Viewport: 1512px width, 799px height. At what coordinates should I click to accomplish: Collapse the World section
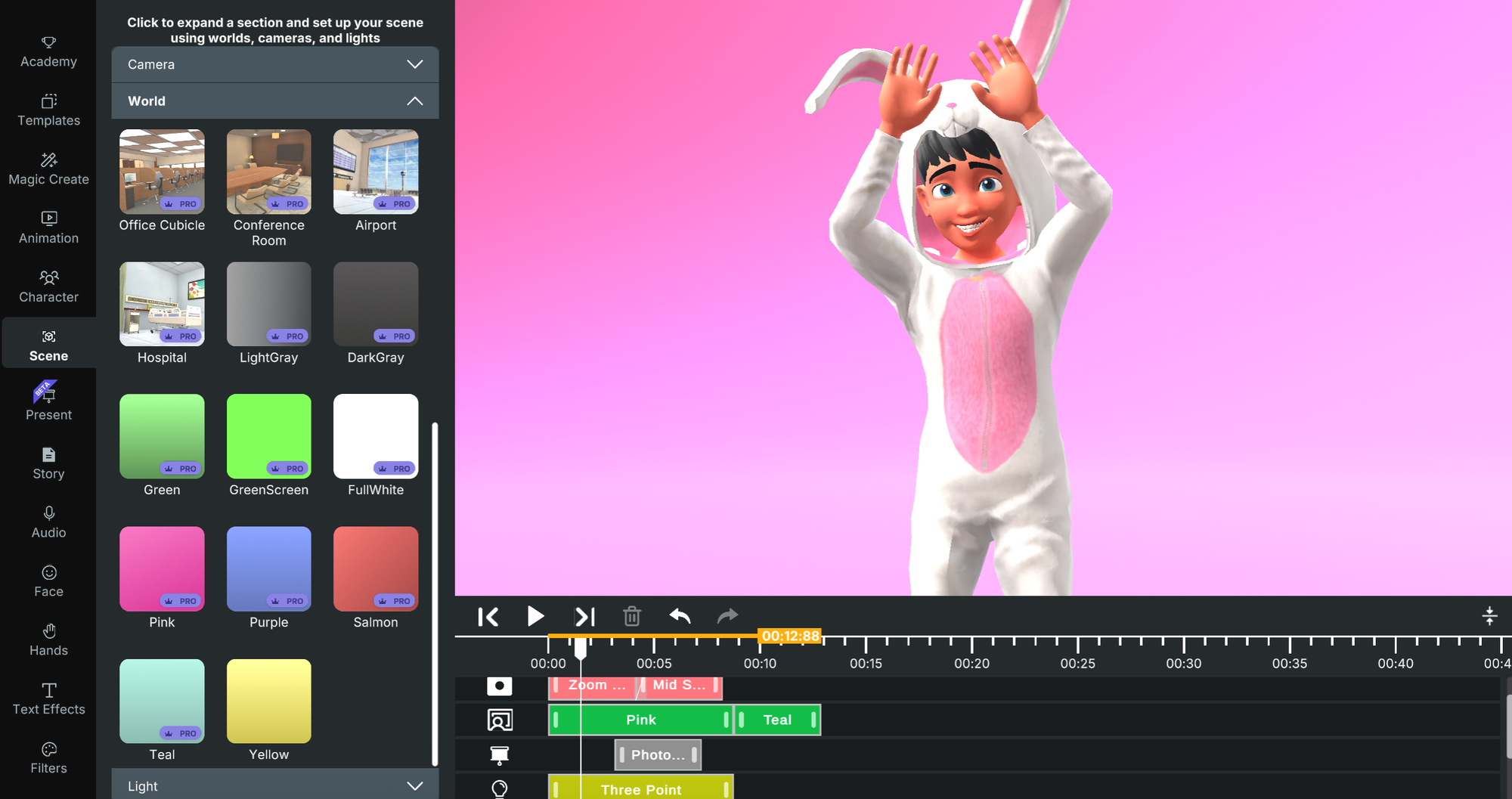tap(274, 101)
